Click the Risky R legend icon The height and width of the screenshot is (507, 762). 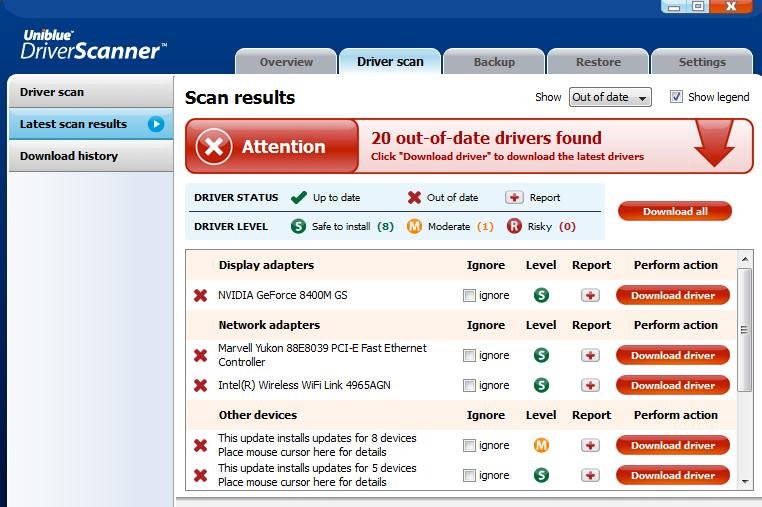click(514, 226)
